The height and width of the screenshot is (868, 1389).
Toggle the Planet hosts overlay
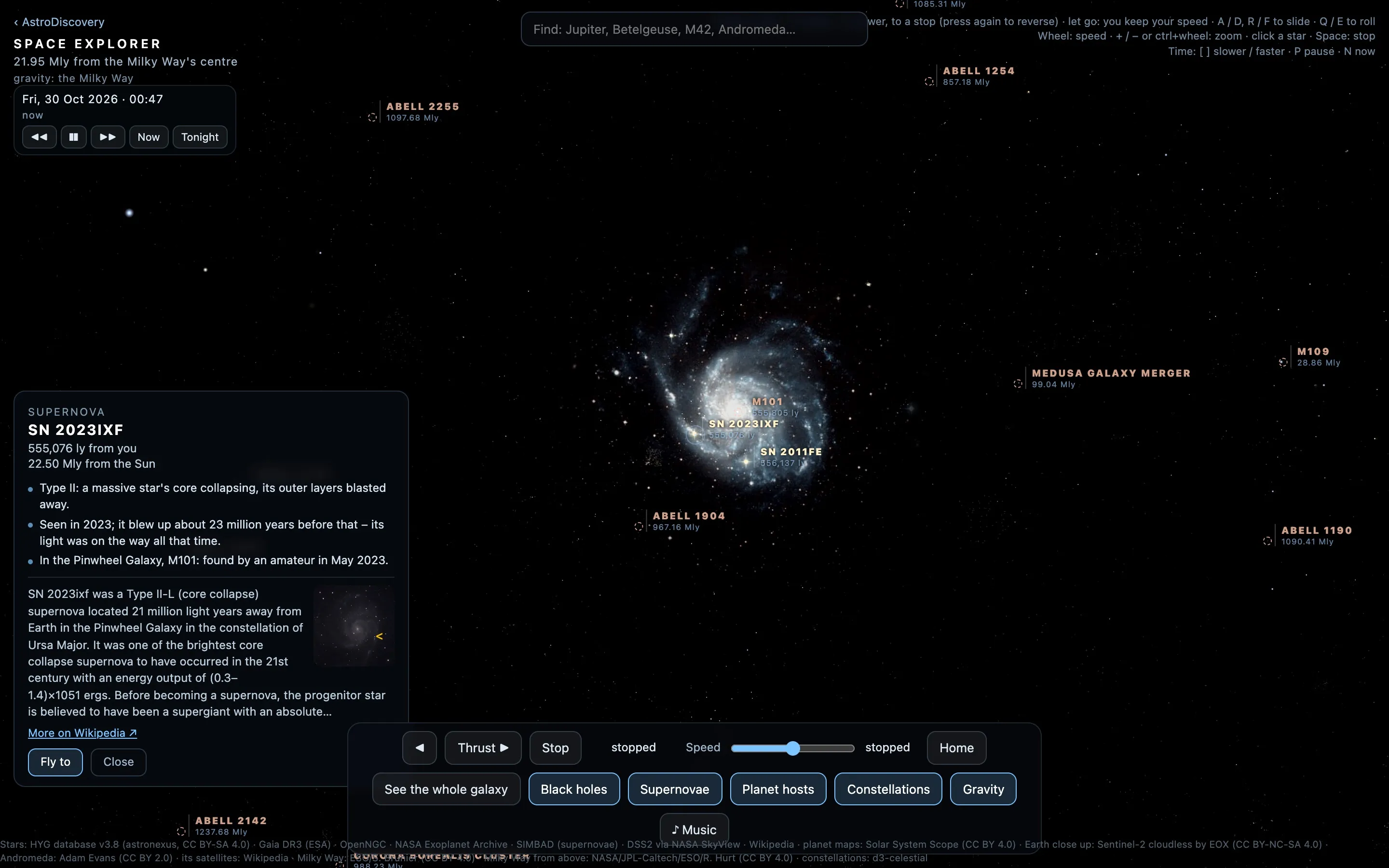(778, 789)
